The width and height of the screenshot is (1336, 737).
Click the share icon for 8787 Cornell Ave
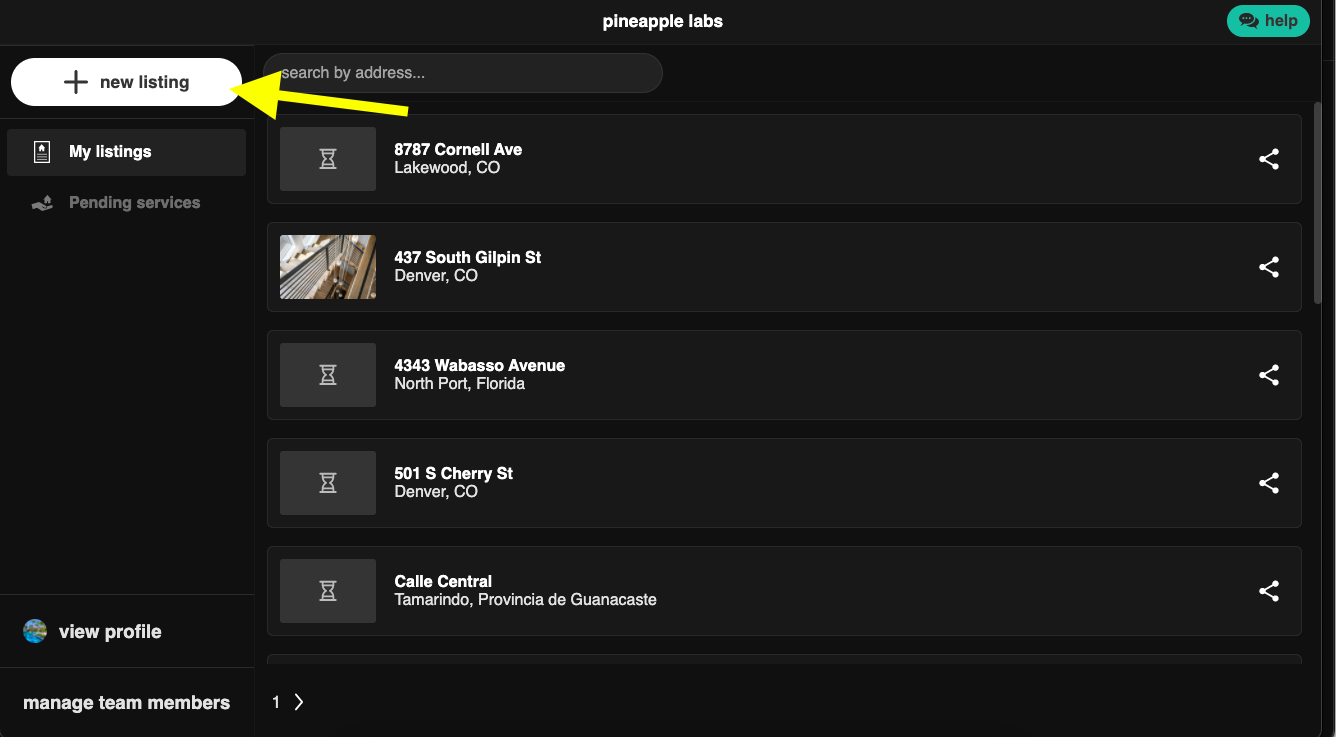pyautogui.click(x=1268, y=159)
